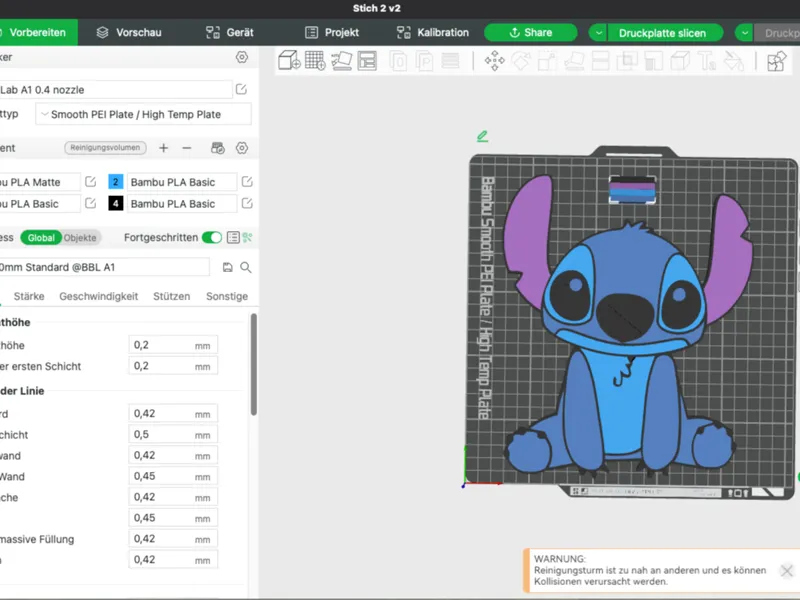Click the AMS filament sync icon
Screen dimensions: 800x600
[x=218, y=148]
